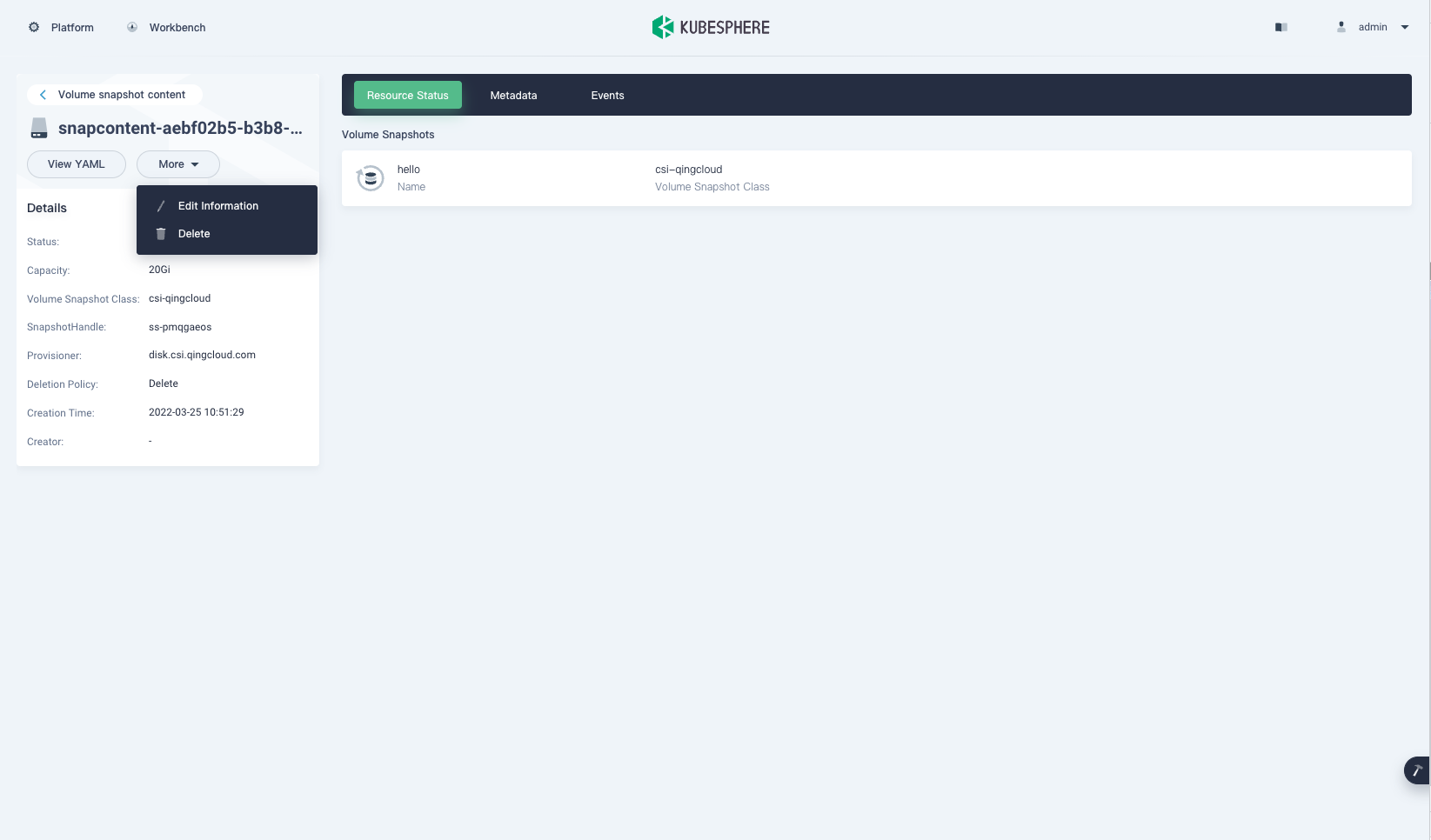Click the hello snapshot database icon
This screenshot has width=1431, height=840.
pyautogui.click(x=370, y=177)
